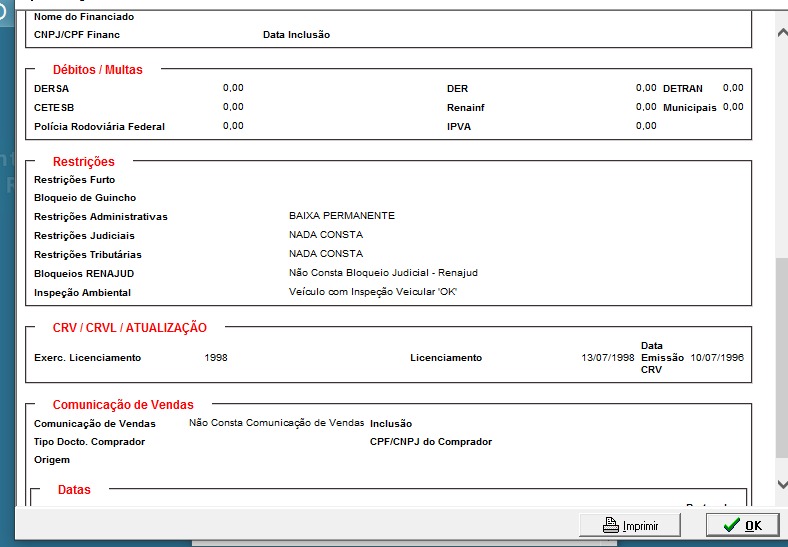Viewport: 788px width, 547px height.
Task: Click the vertical scrollbar thumb
Action: pyautogui.click(x=781, y=360)
